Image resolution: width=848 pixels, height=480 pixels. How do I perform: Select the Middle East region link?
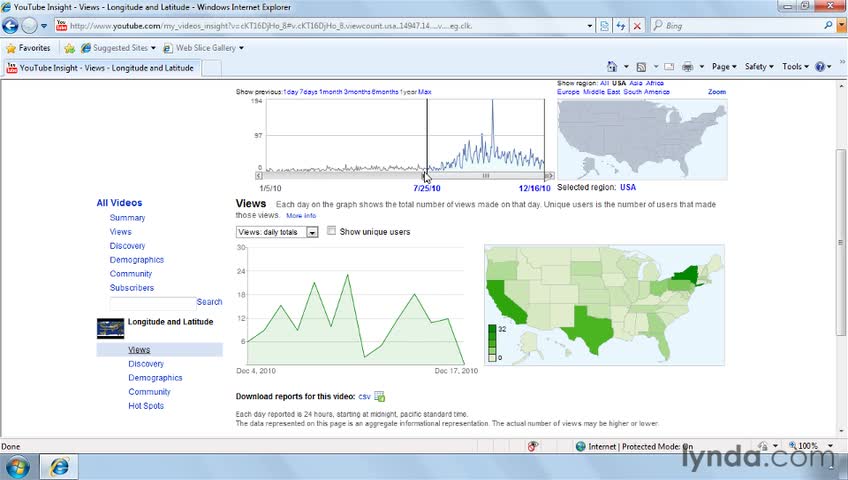coord(601,92)
